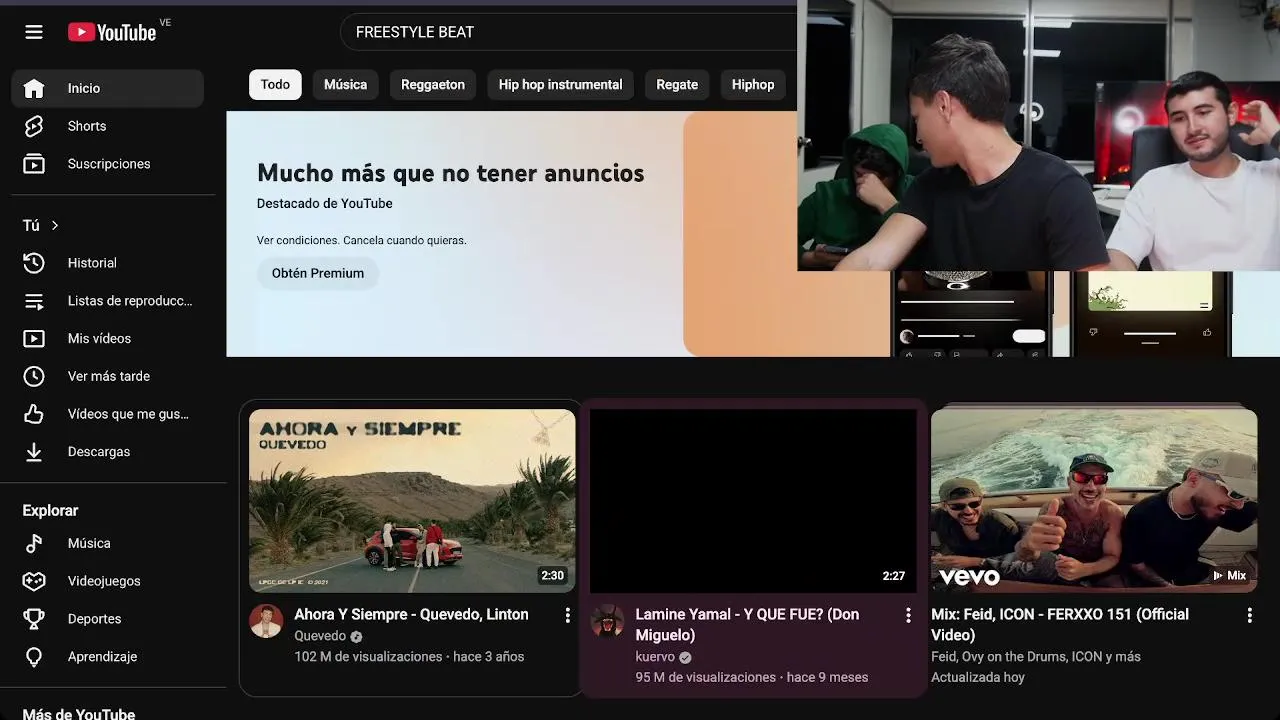Click the Obtén Premium button
Image resolution: width=1280 pixels, height=720 pixels.
point(318,273)
